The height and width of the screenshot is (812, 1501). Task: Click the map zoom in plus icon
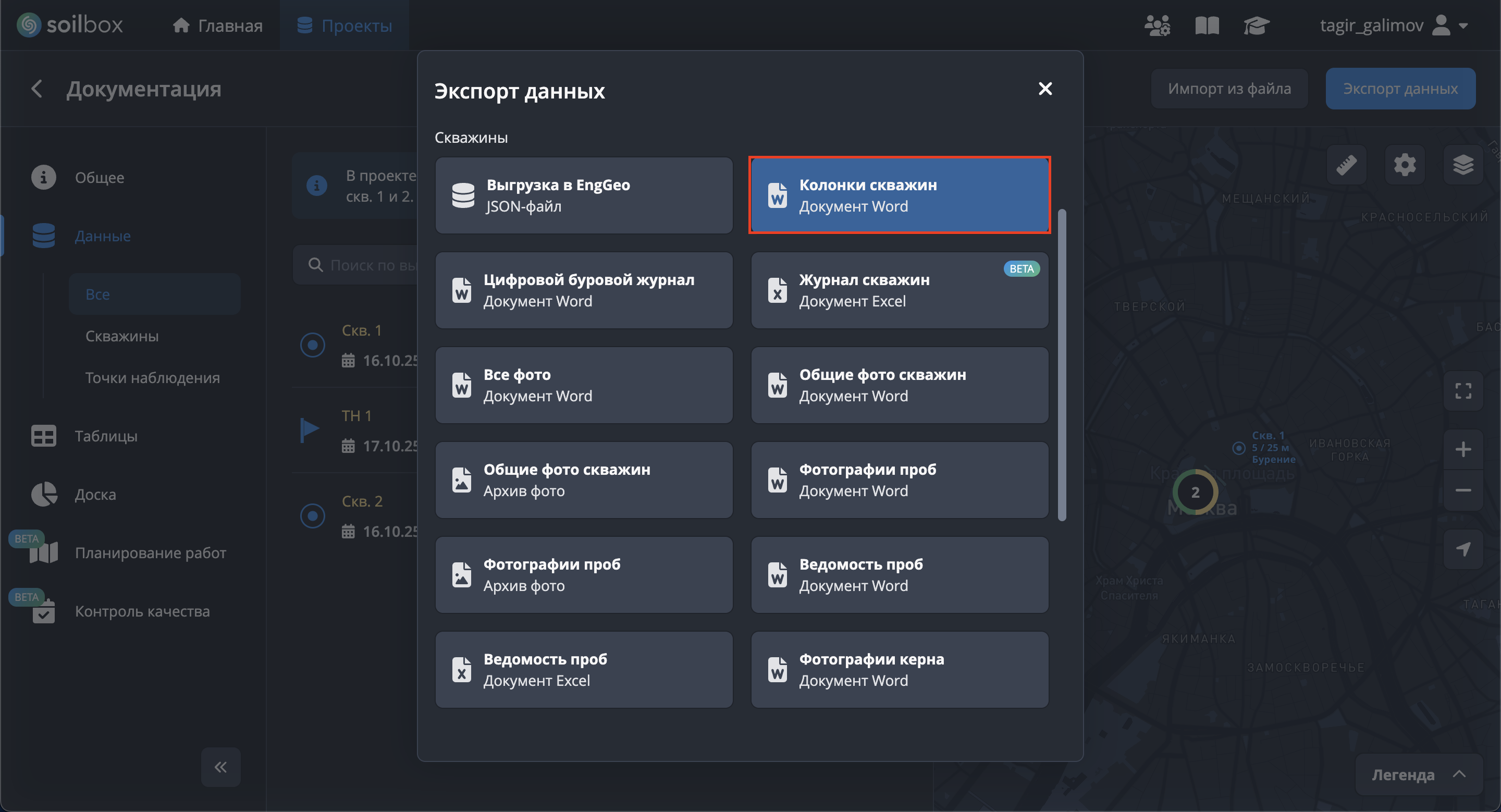[x=1462, y=449]
